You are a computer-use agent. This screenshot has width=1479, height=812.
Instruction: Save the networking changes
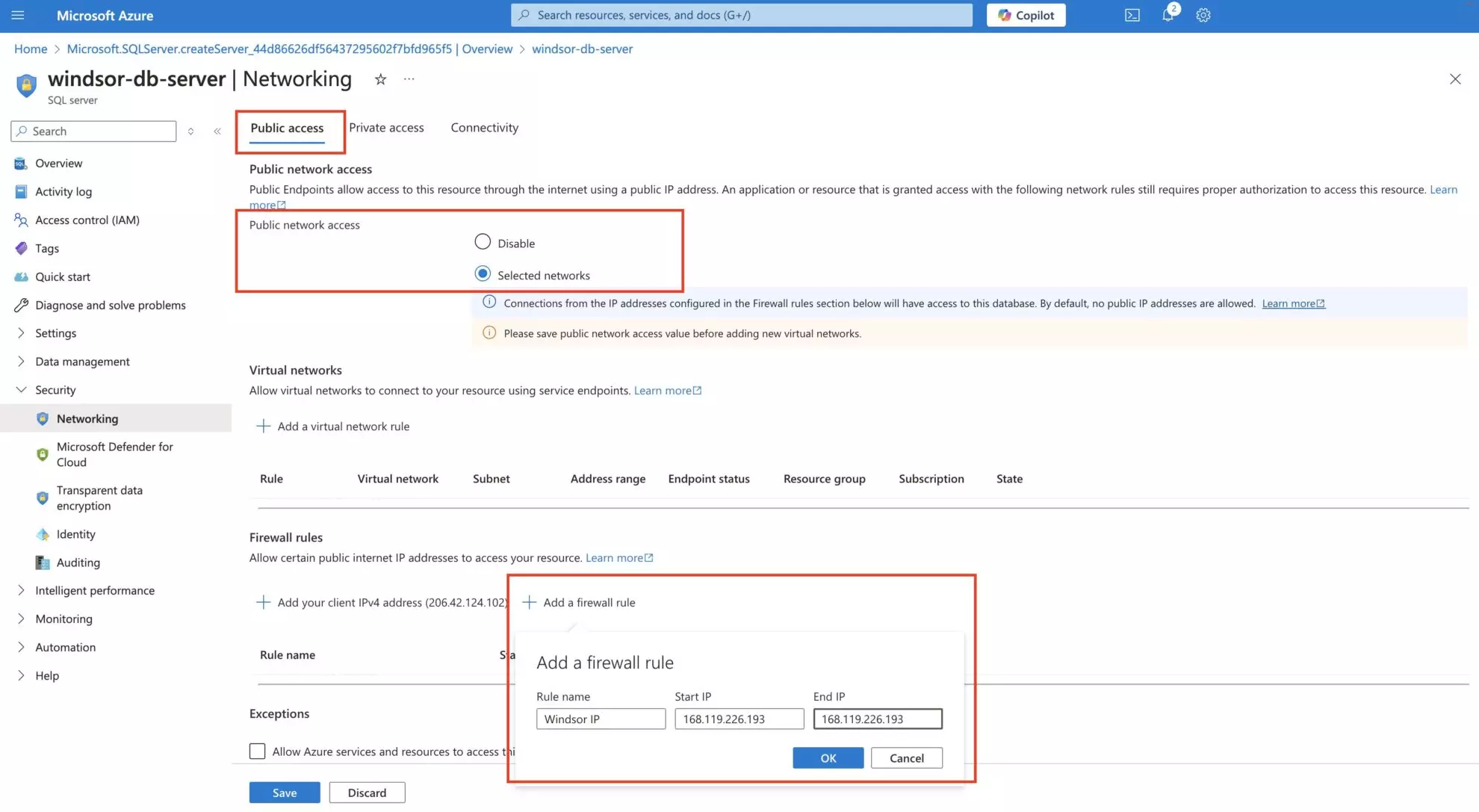click(x=285, y=793)
